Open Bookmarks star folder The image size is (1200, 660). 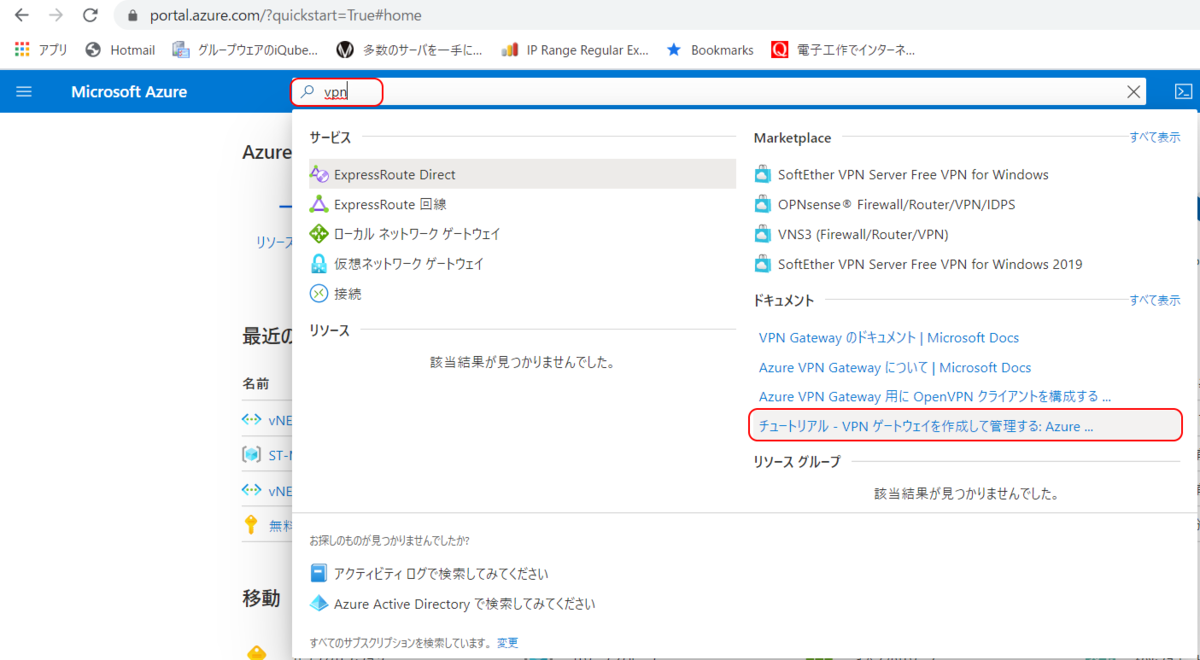coord(710,49)
